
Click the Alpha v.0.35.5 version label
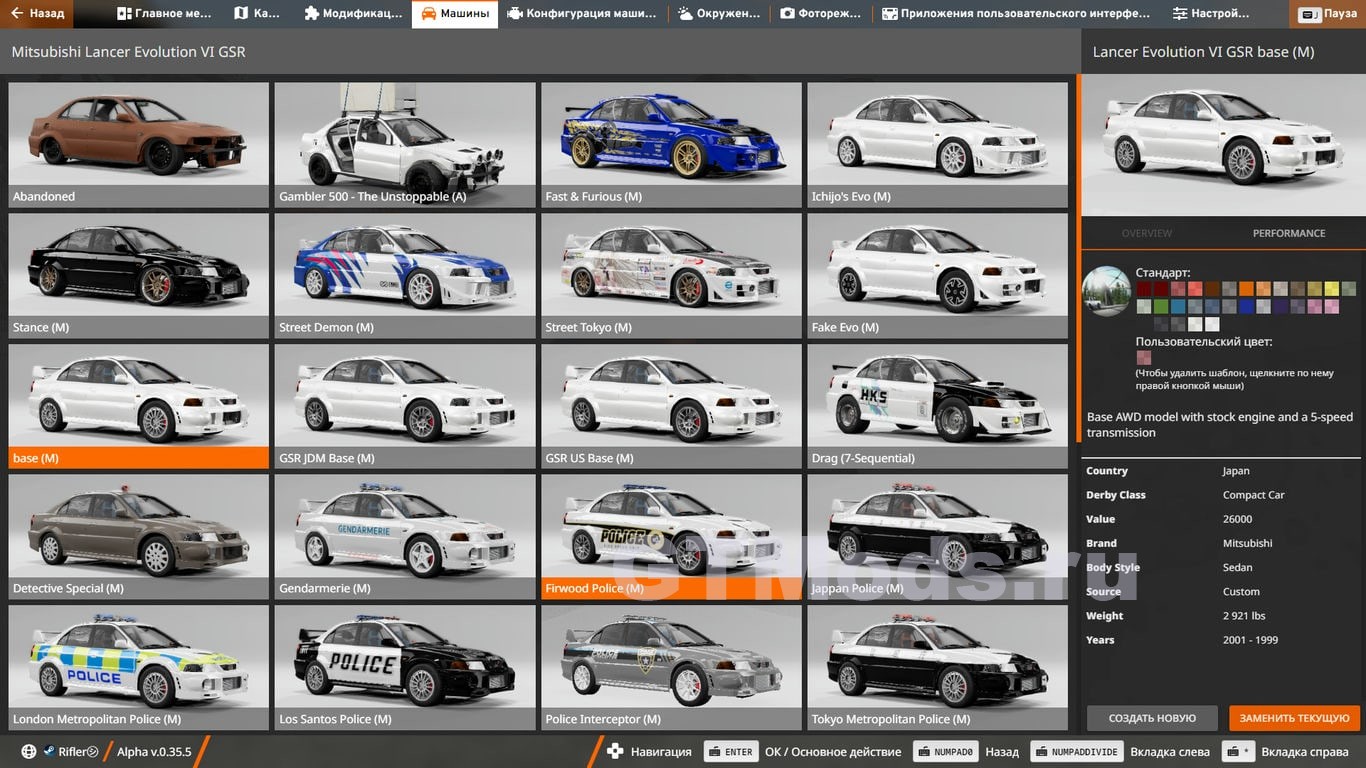coord(154,751)
